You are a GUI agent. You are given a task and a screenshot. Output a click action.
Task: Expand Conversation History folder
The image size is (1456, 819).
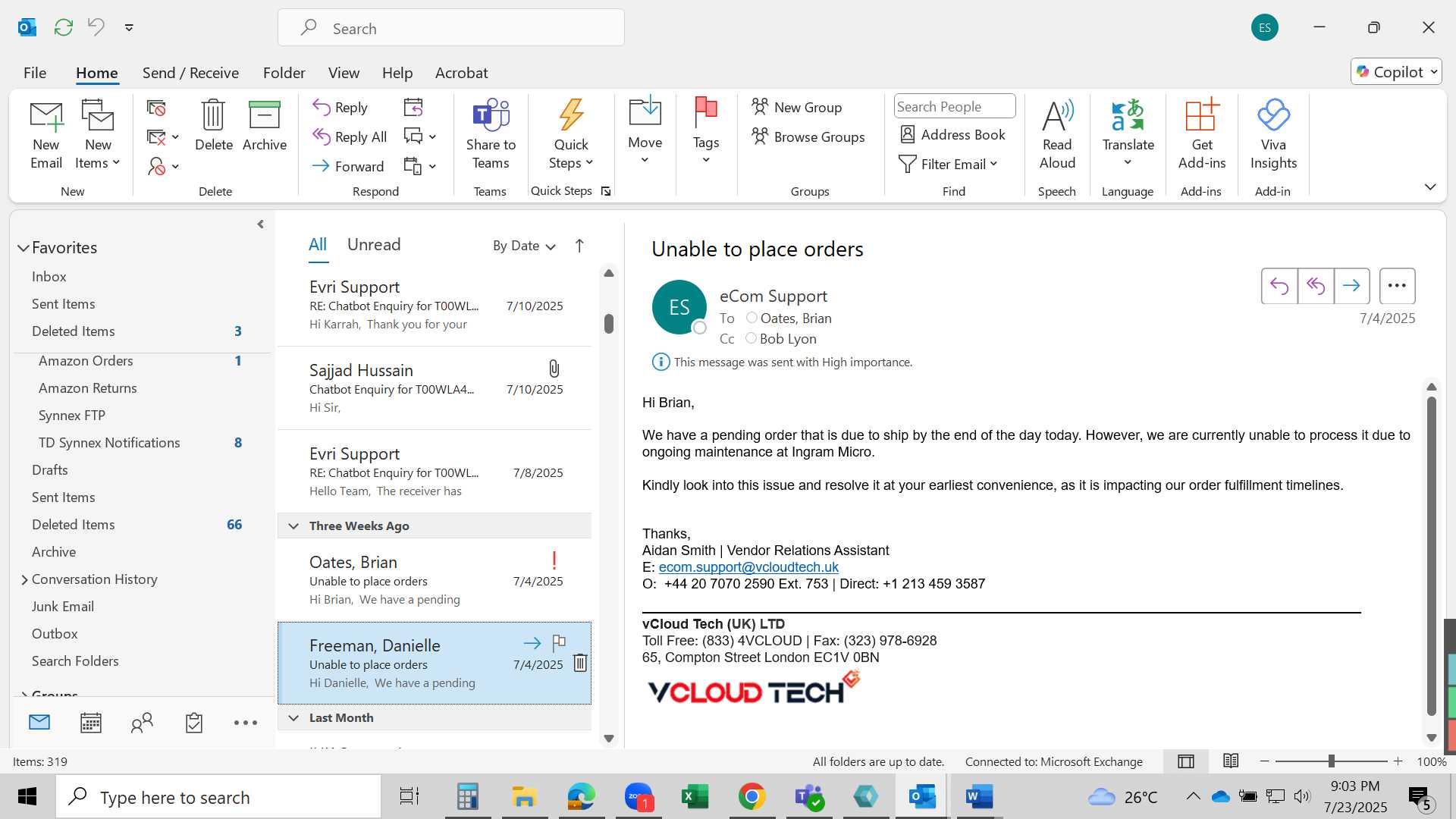point(24,580)
